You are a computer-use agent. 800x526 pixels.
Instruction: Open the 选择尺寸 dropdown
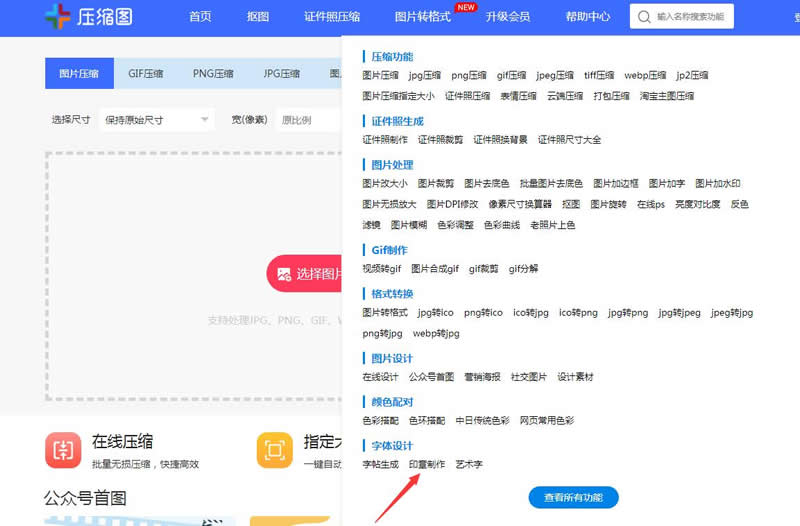[x=158, y=120]
